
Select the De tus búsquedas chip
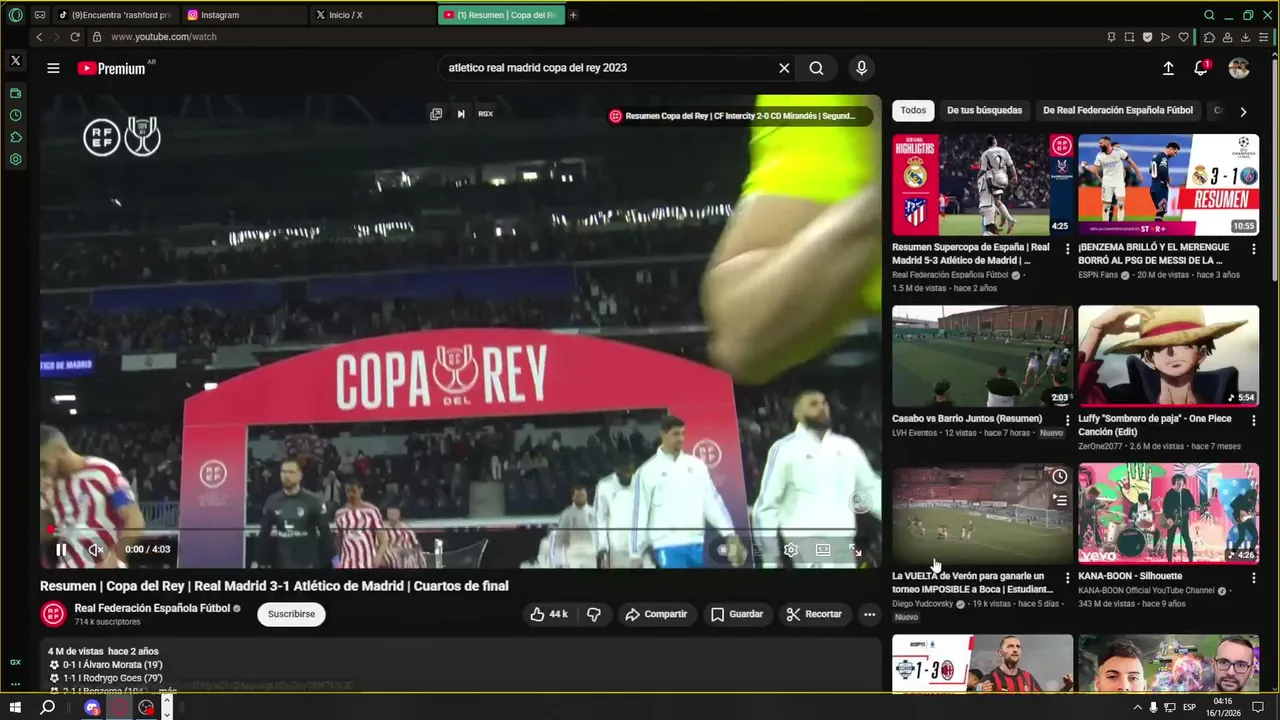tap(984, 110)
